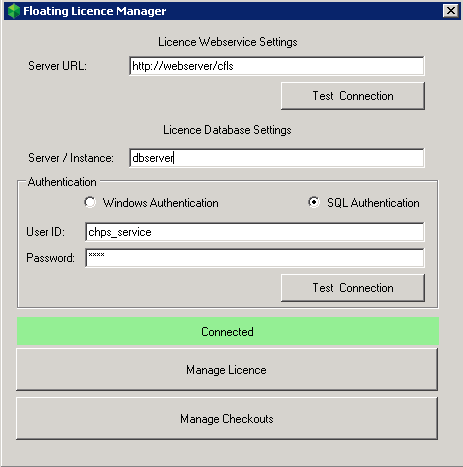Viewport: 463px width, 467px height.
Task: Focus the Server / Instance text box
Action: [x=277, y=158]
